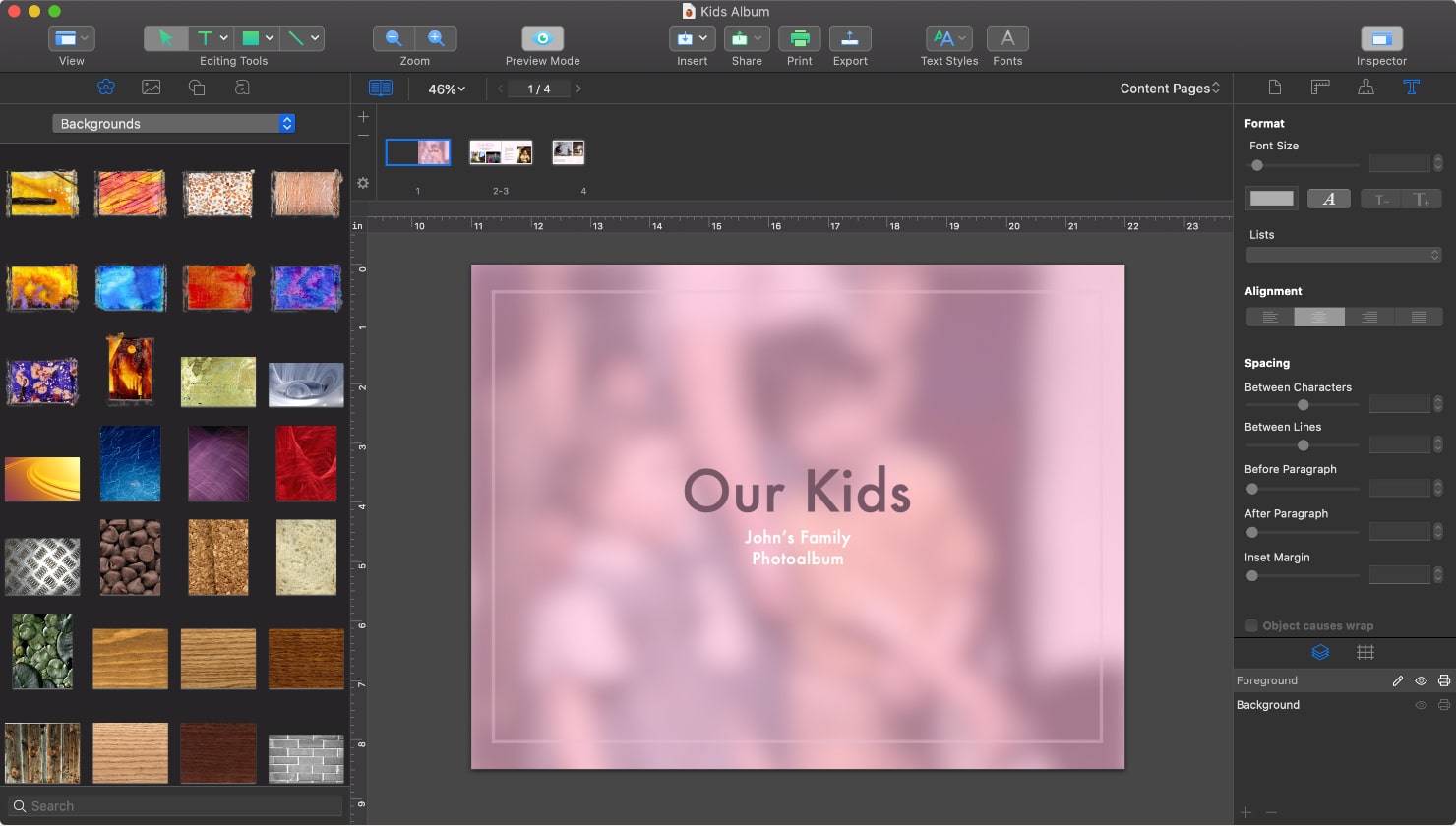Toggle the Inspector panel button

tap(1381, 37)
